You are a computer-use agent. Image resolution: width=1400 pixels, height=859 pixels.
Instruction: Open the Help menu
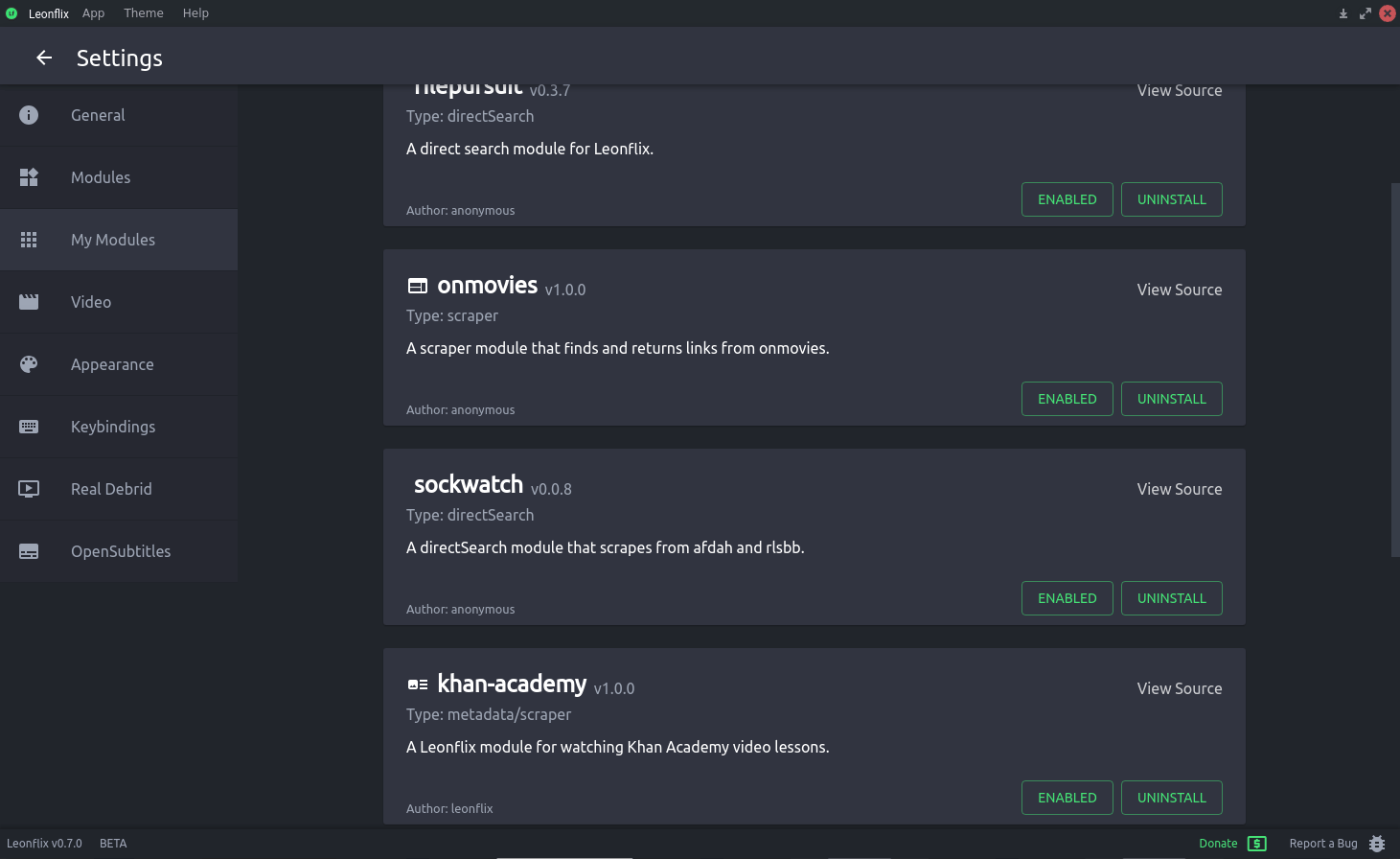[195, 13]
